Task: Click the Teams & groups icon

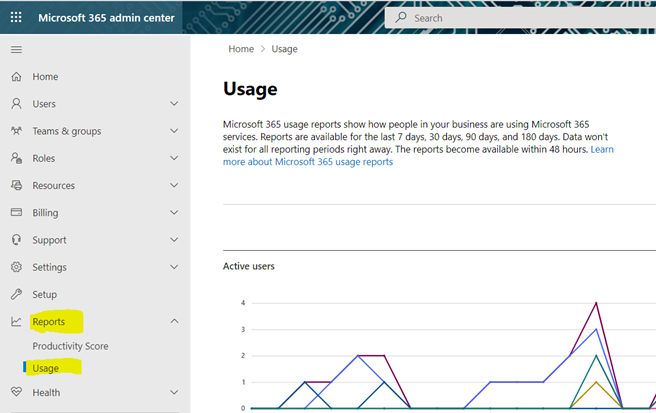Action: (x=16, y=131)
